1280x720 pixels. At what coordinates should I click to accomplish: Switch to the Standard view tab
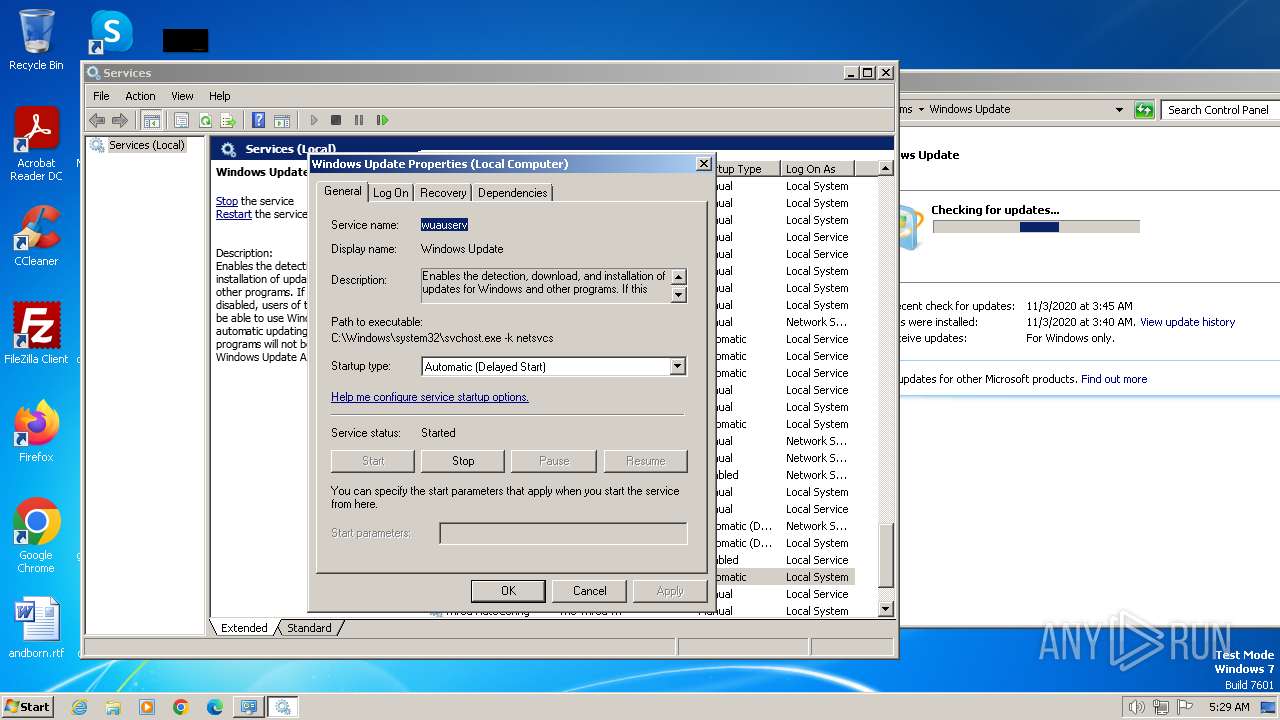(x=309, y=628)
